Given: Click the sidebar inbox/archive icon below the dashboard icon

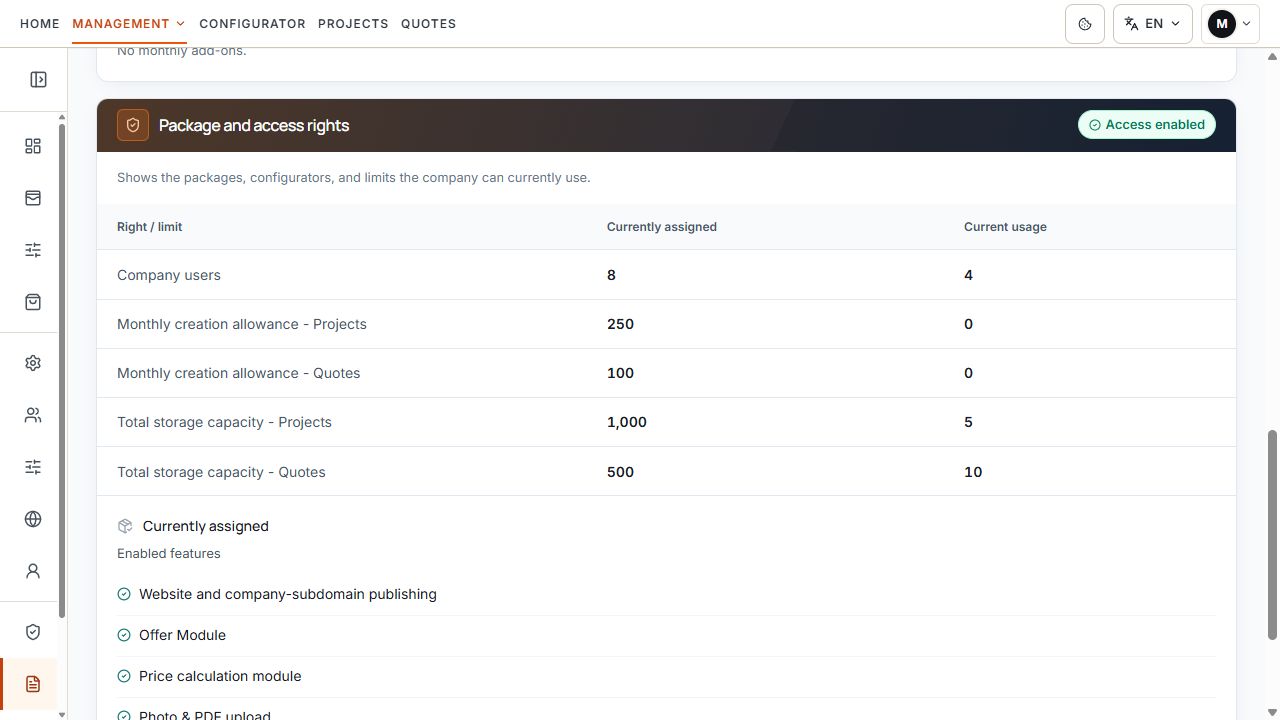Looking at the screenshot, I should click(33, 198).
